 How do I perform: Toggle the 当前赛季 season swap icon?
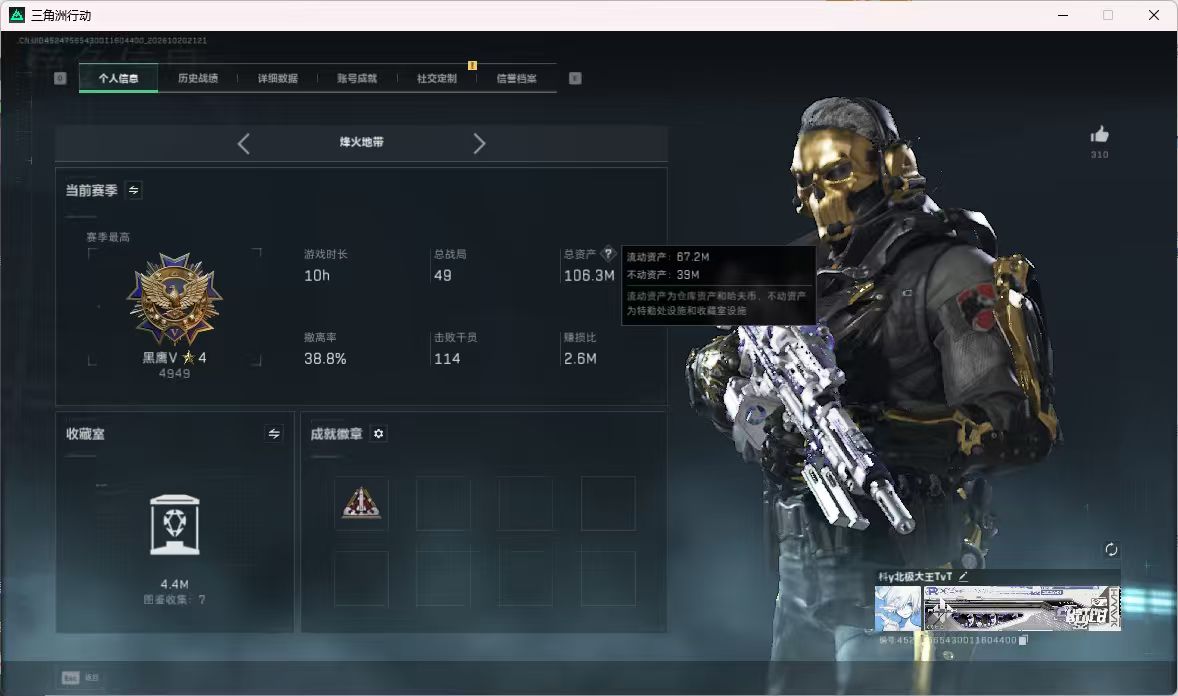coord(134,190)
